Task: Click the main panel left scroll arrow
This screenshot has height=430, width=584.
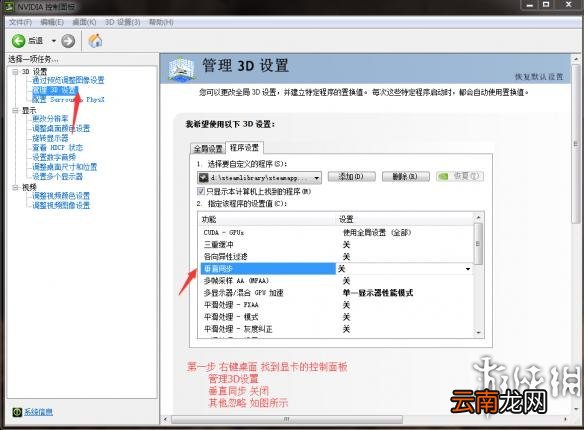Action: click(165, 419)
